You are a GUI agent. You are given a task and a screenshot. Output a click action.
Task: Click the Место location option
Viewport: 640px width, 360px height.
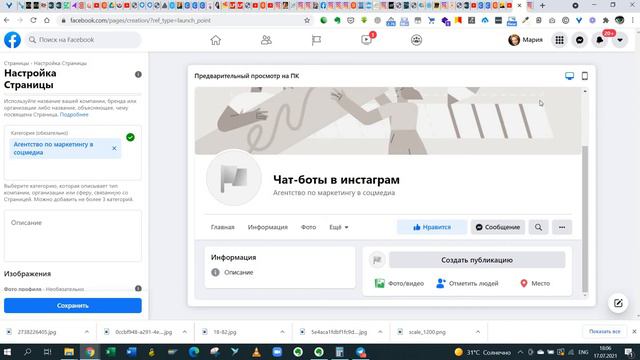tap(535, 283)
